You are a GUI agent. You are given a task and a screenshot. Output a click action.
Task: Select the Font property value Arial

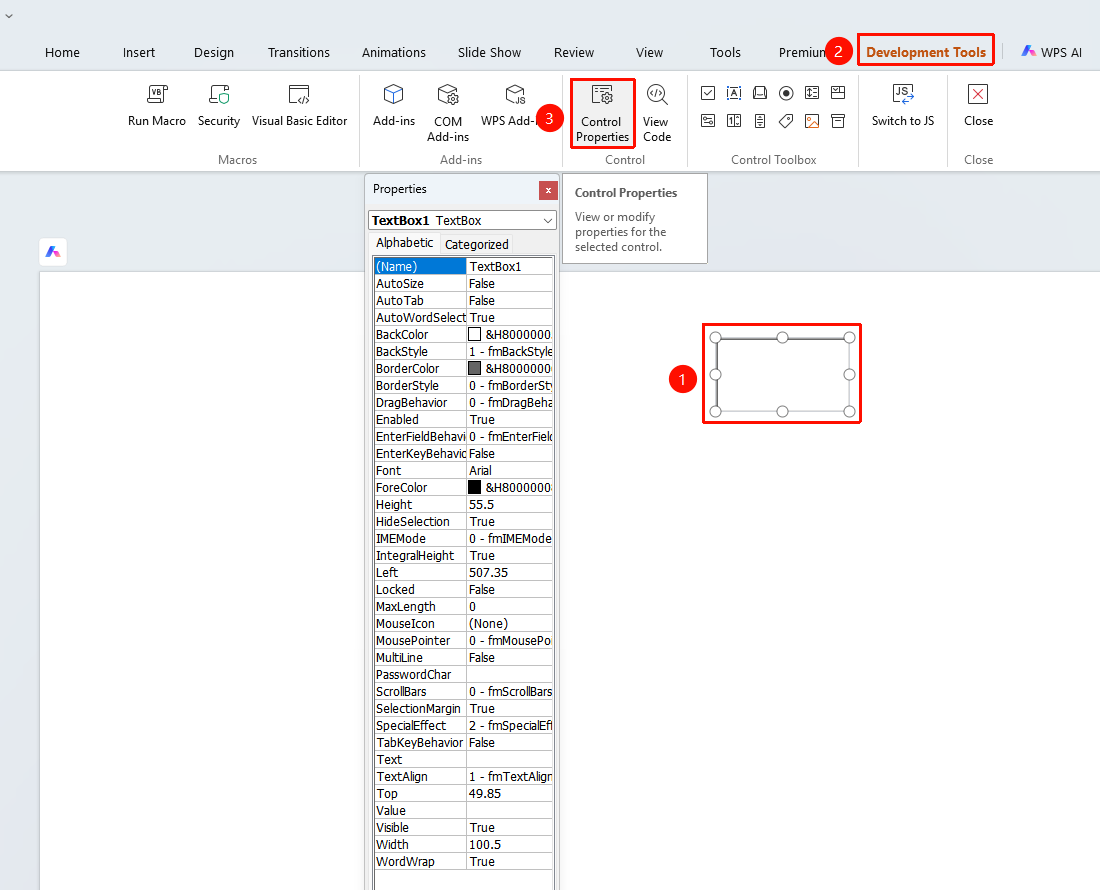[x=510, y=471]
